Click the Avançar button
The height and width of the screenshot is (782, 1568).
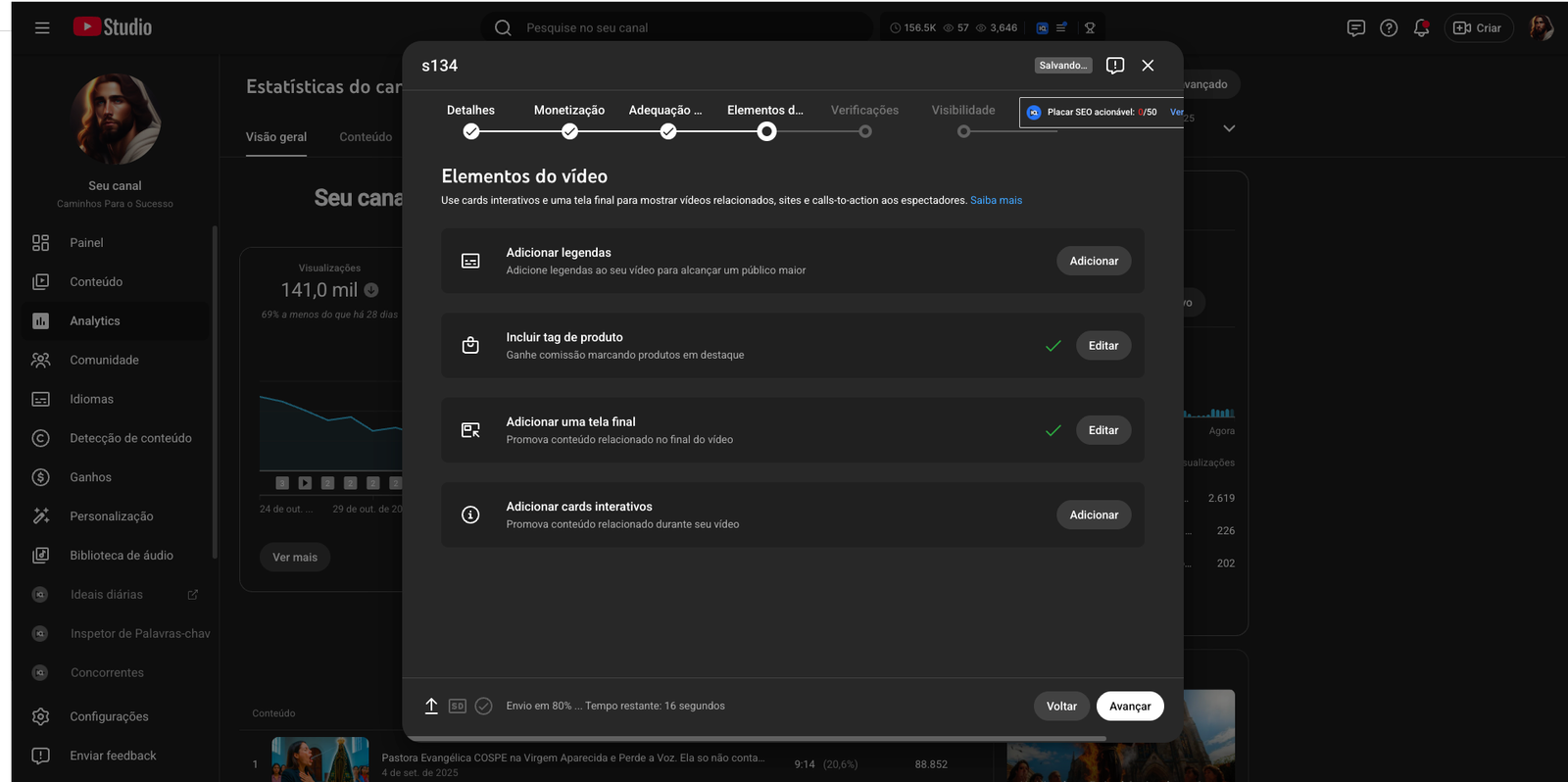coord(1130,707)
